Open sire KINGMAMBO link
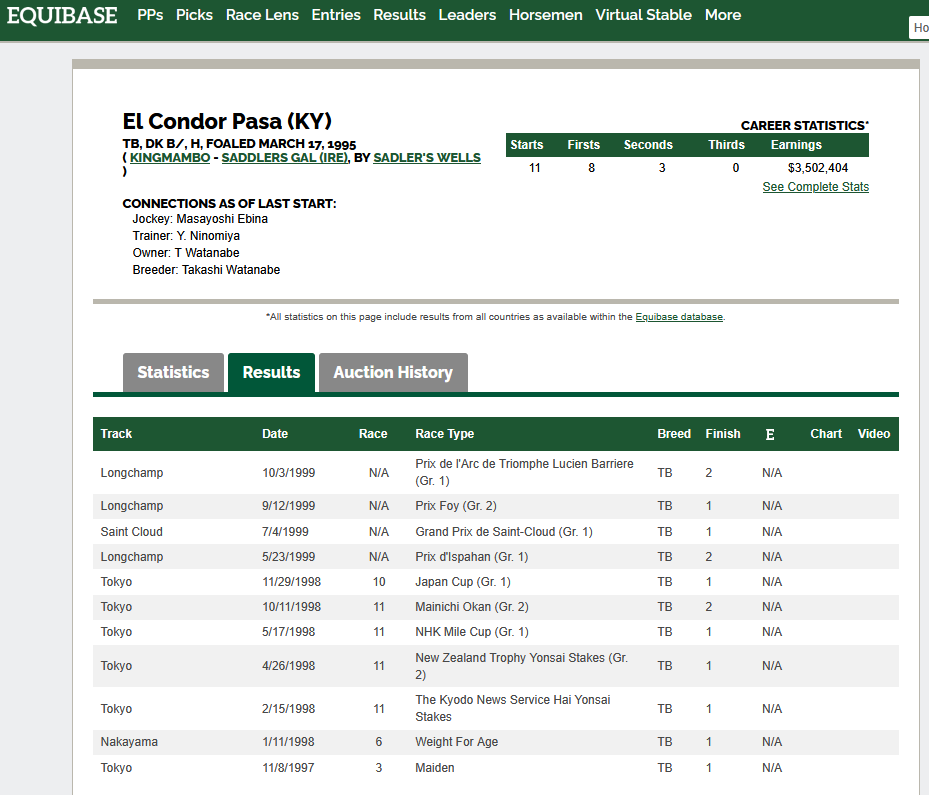This screenshot has height=795, width=929. (170, 158)
